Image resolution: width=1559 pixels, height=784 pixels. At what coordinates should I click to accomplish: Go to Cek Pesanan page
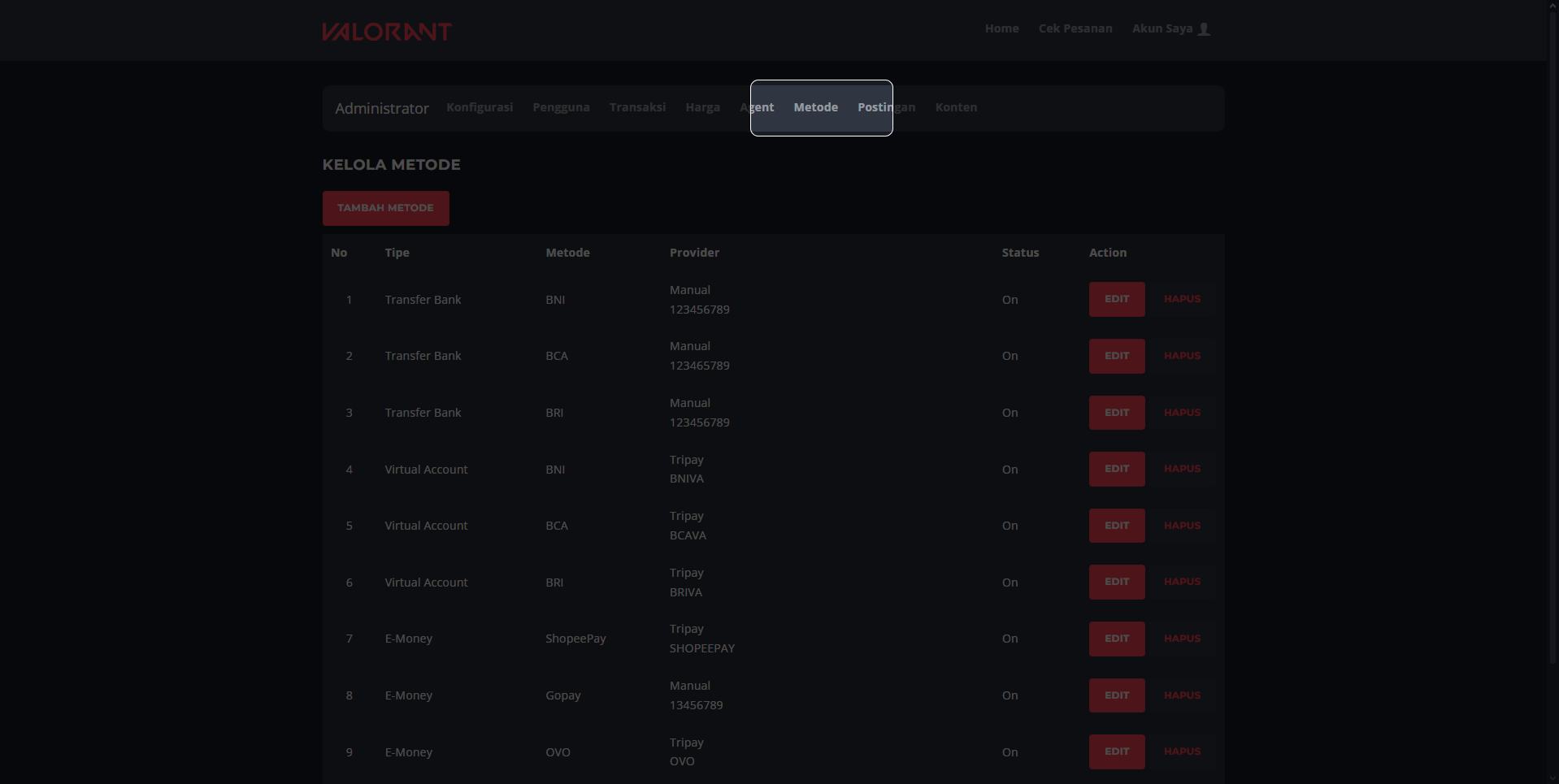coord(1075,28)
